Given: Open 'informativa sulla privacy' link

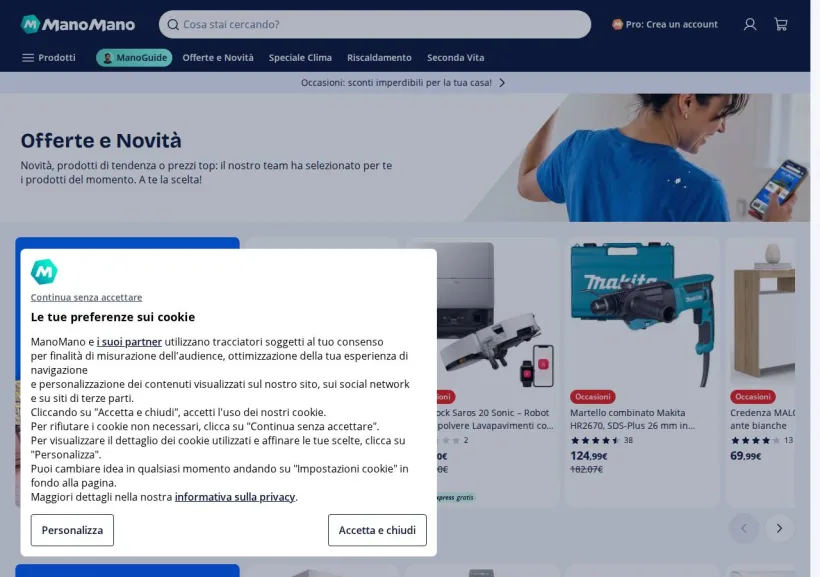Looking at the screenshot, I should click(235, 496).
